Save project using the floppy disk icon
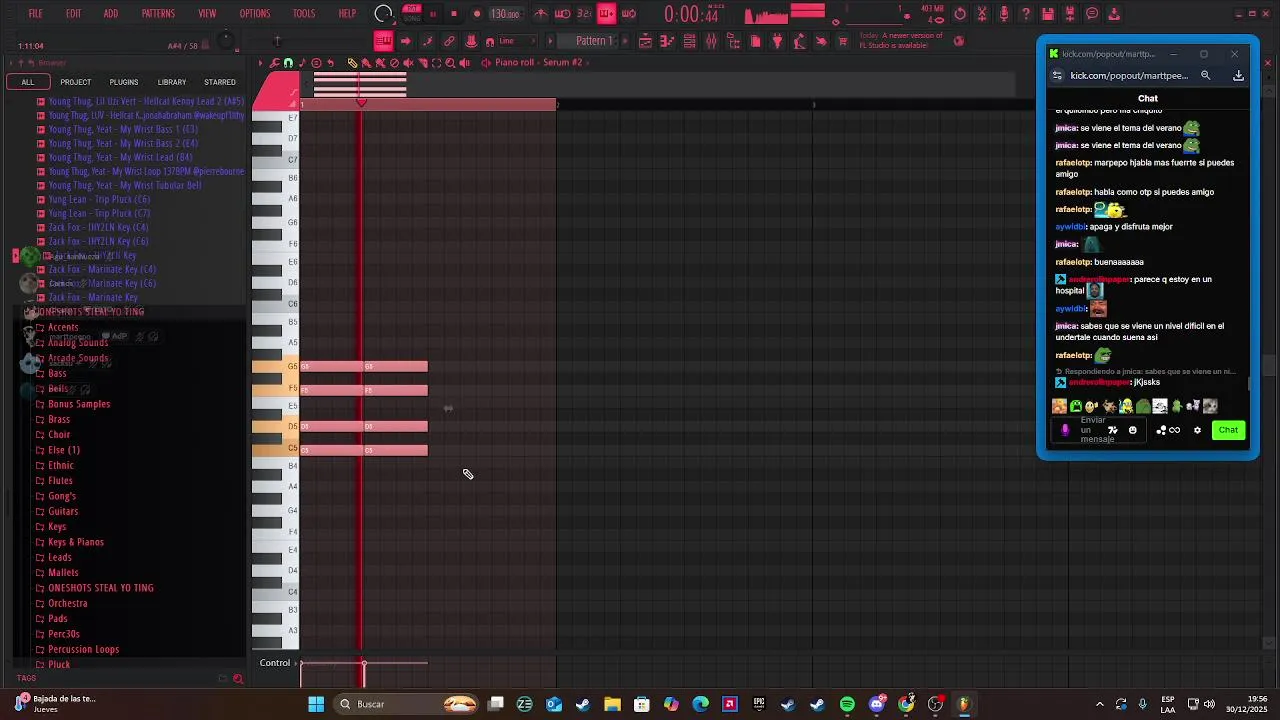The image size is (1280, 720). pos(1048,14)
